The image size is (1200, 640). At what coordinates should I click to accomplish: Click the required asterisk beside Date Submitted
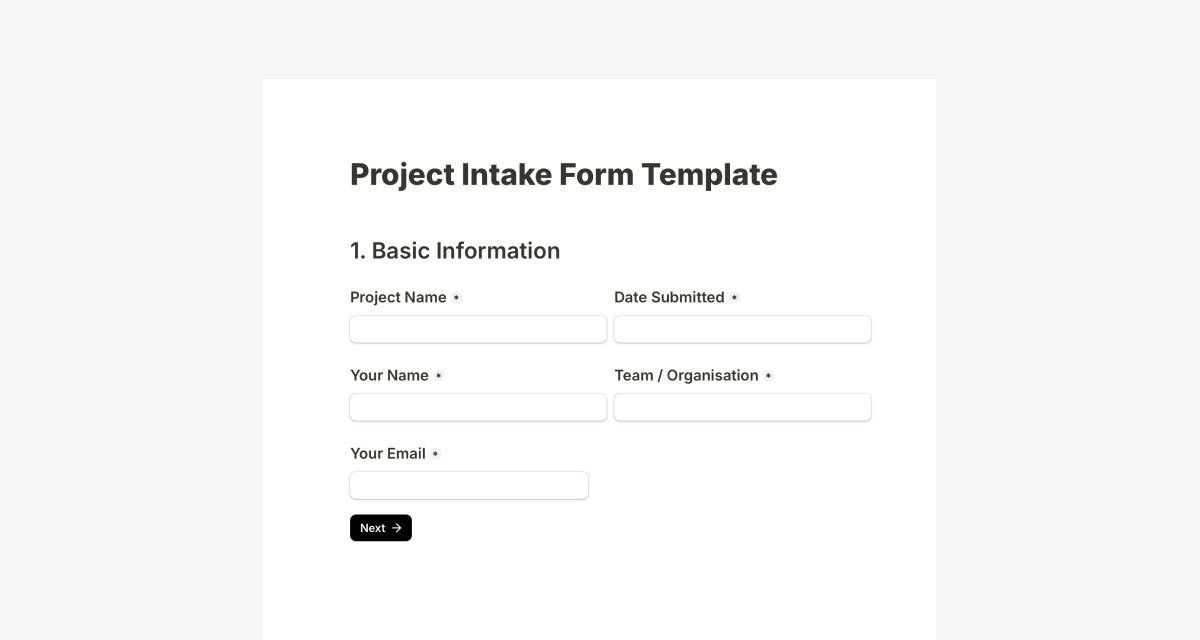point(735,296)
